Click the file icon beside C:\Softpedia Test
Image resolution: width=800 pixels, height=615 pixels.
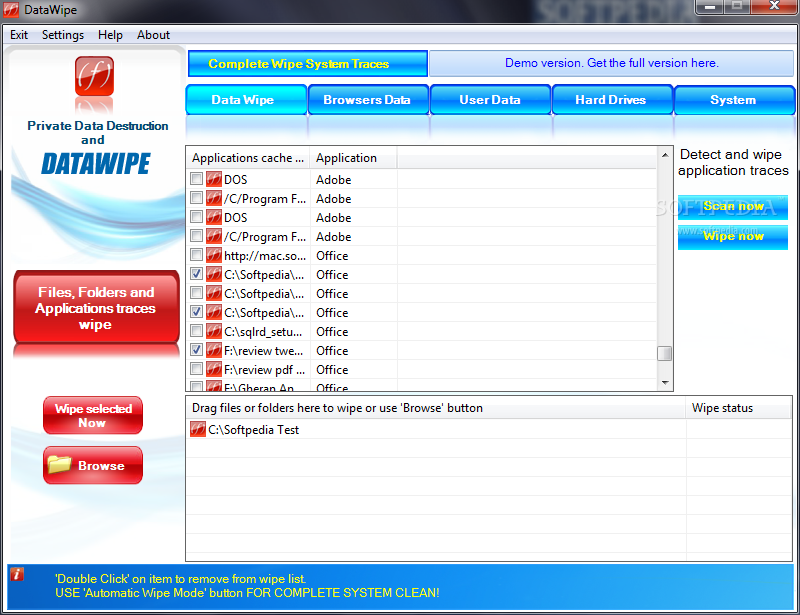tap(197, 429)
